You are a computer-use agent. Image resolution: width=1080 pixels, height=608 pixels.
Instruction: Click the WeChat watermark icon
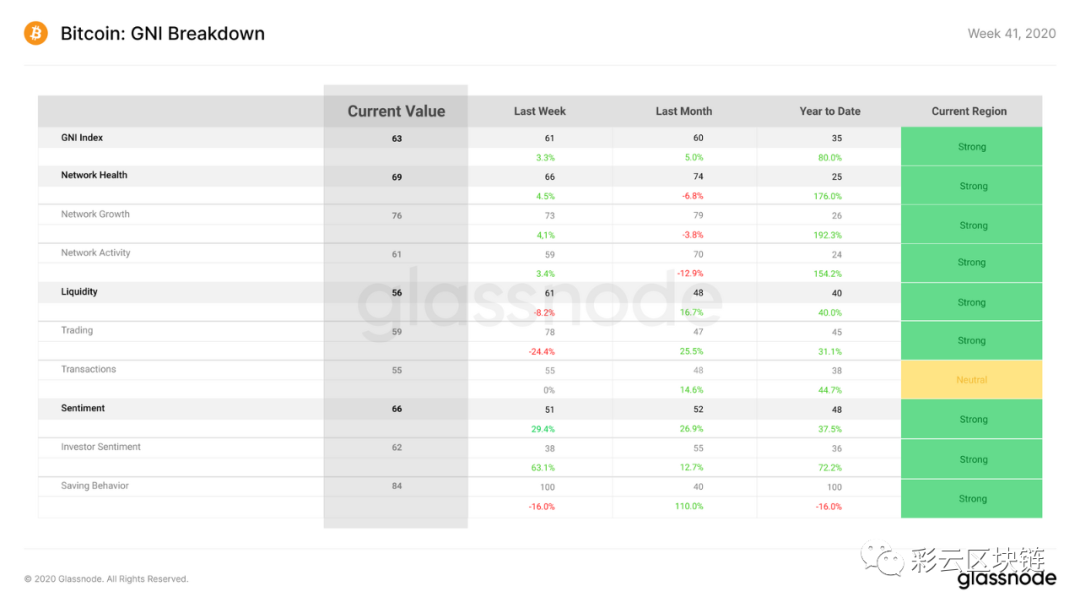[x=882, y=558]
